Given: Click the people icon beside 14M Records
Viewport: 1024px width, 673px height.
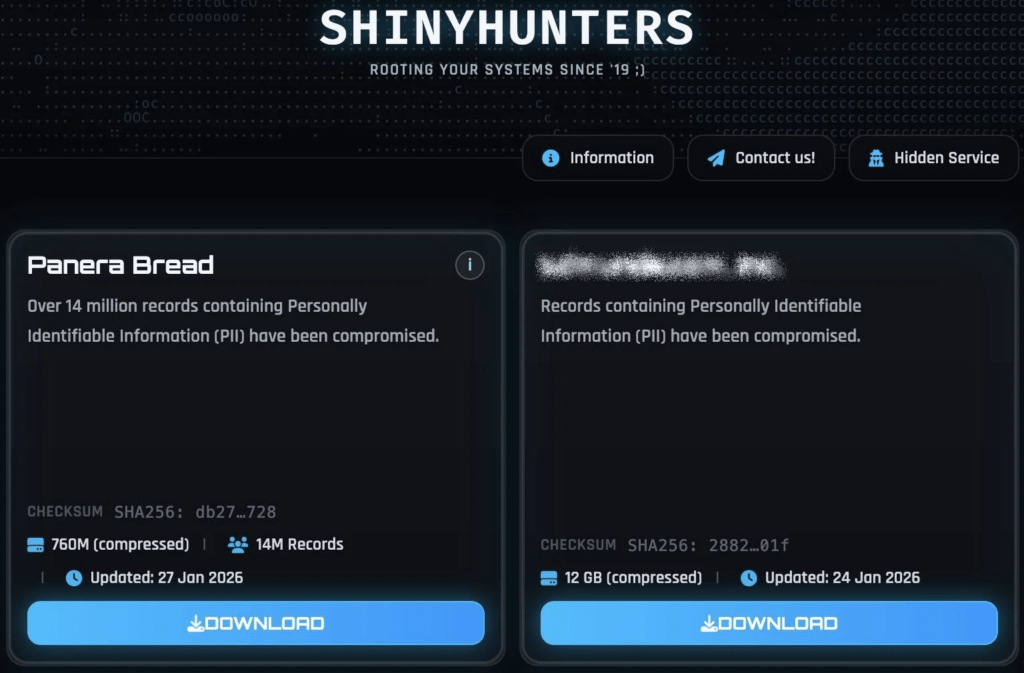Looking at the screenshot, I should (238, 544).
